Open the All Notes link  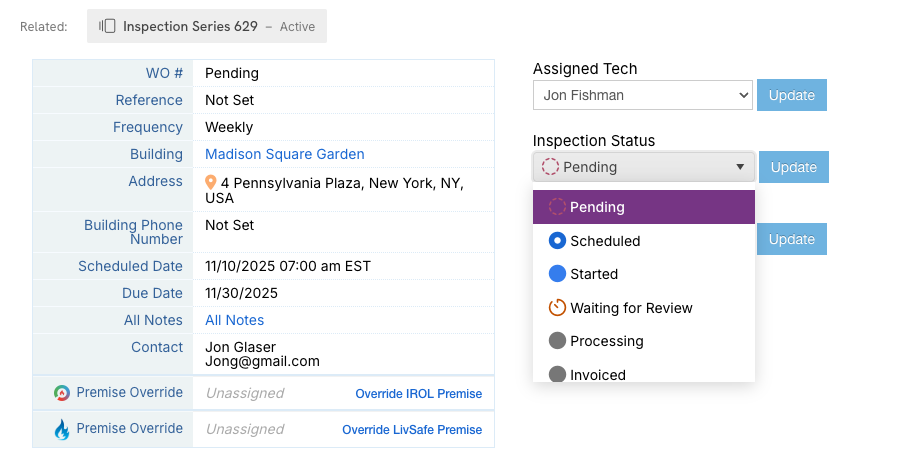click(234, 320)
